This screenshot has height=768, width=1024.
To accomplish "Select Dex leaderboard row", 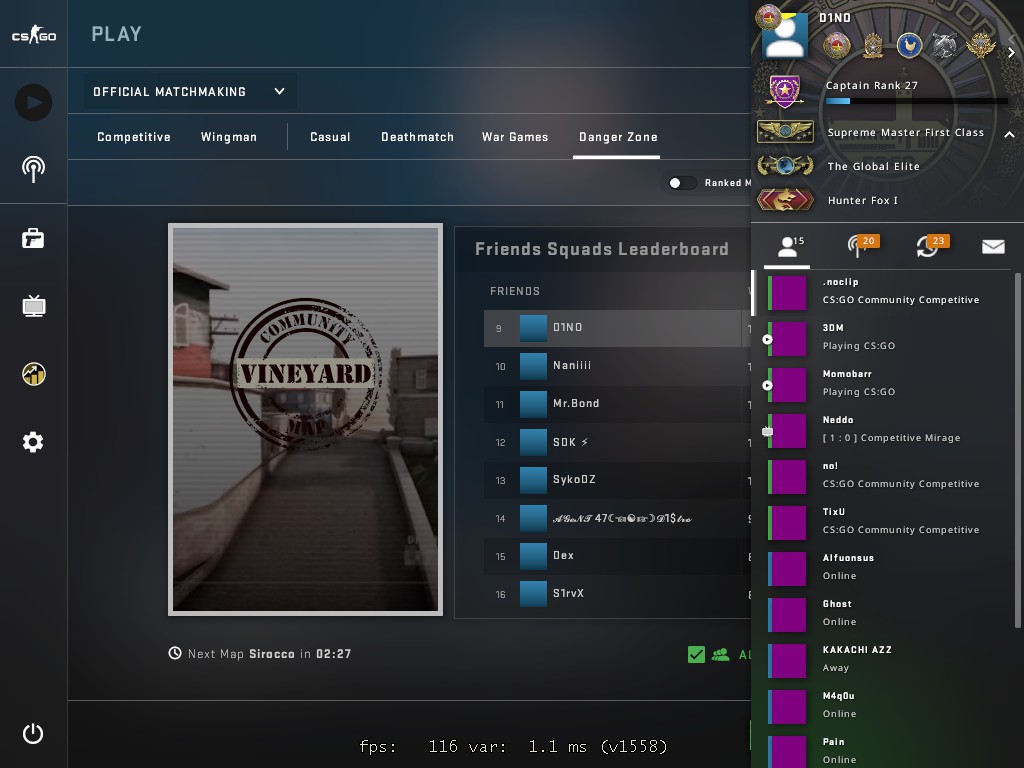I will [x=617, y=556].
